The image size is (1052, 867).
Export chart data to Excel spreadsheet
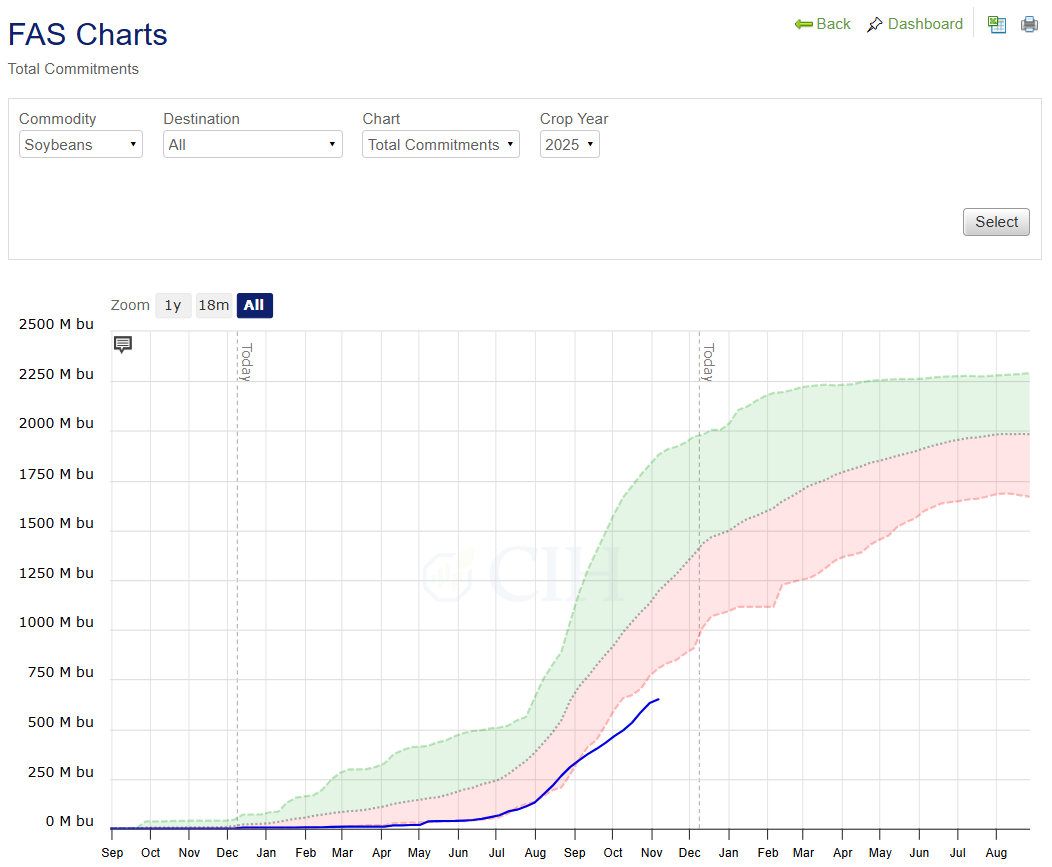pyautogui.click(x=996, y=24)
